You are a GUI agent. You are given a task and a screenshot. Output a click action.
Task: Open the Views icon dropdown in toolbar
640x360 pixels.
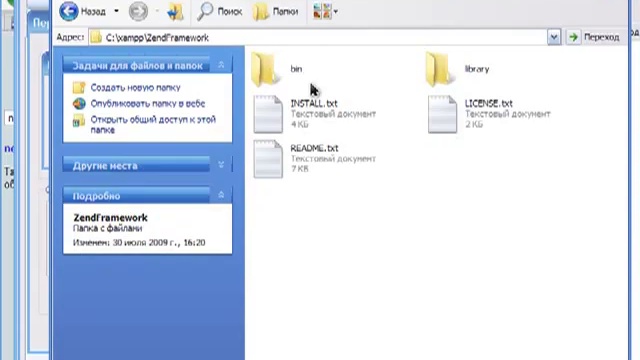coord(325,11)
